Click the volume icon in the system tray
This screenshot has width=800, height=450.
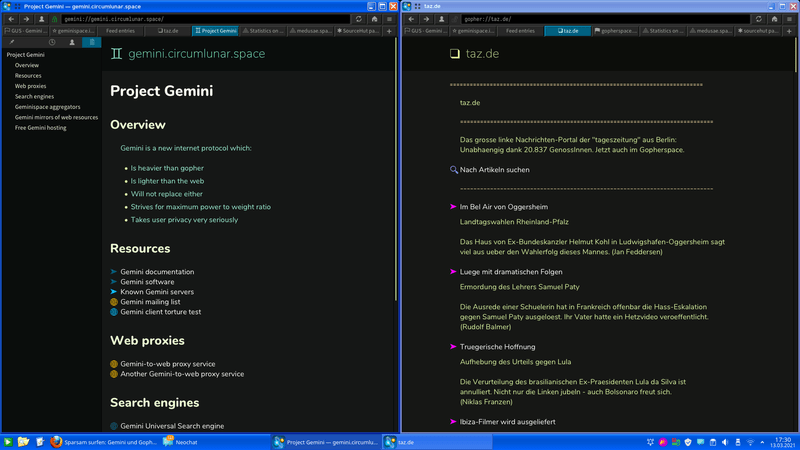(x=725, y=442)
